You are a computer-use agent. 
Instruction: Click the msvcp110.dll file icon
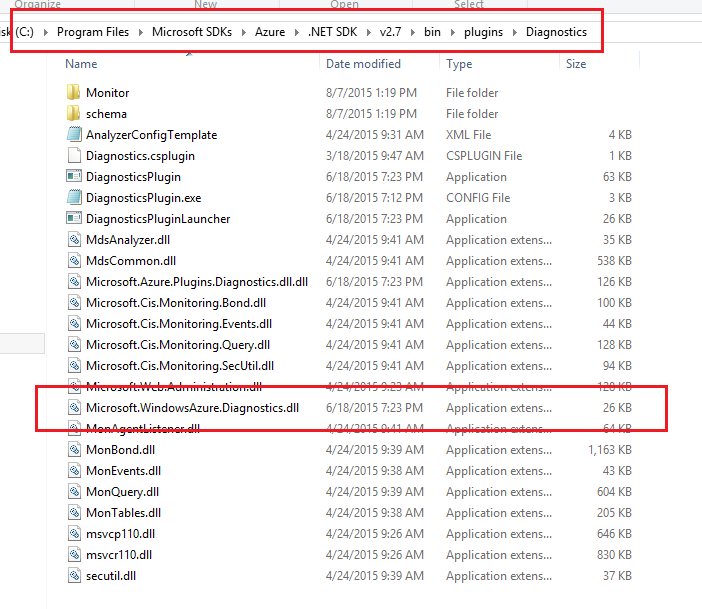click(x=74, y=534)
